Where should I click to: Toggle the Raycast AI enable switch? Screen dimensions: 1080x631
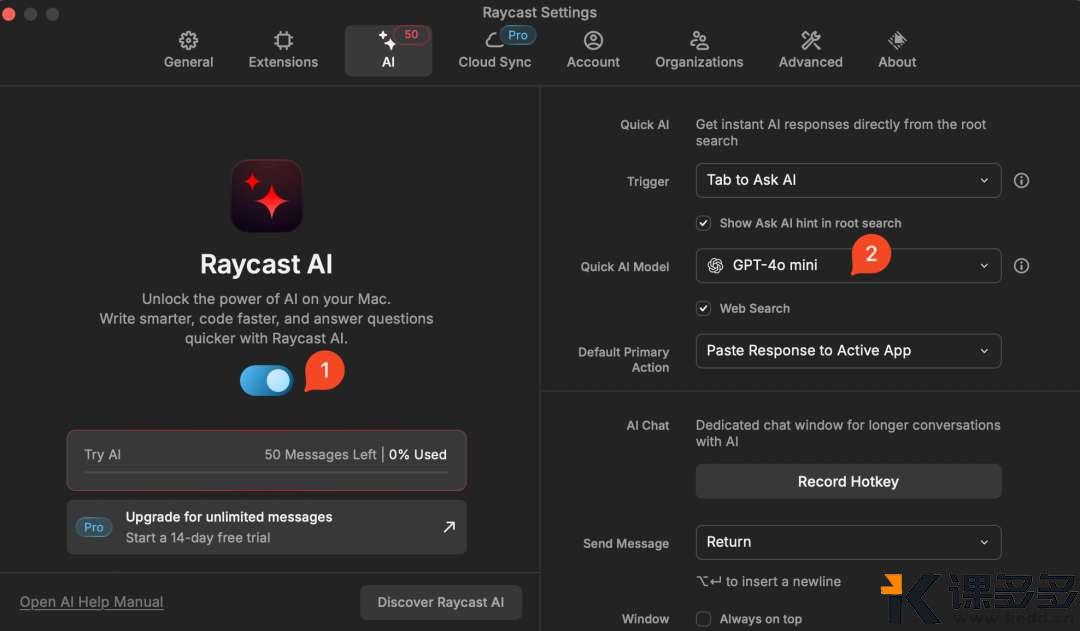(x=267, y=380)
